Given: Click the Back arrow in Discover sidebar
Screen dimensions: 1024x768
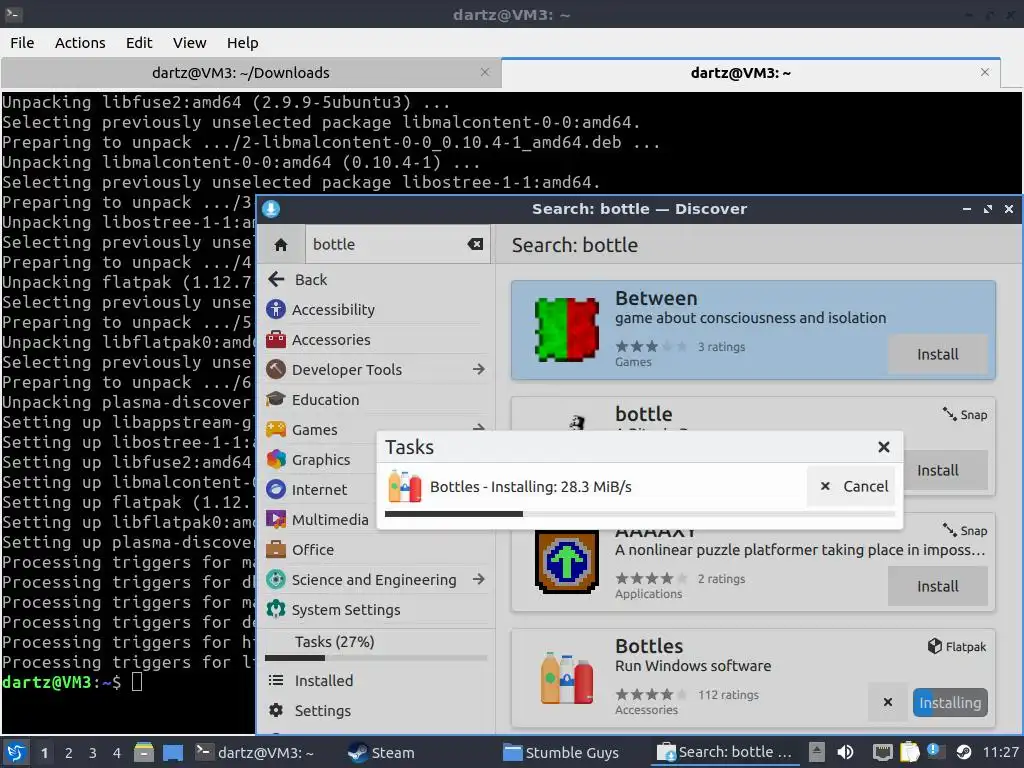Looking at the screenshot, I should (276, 280).
